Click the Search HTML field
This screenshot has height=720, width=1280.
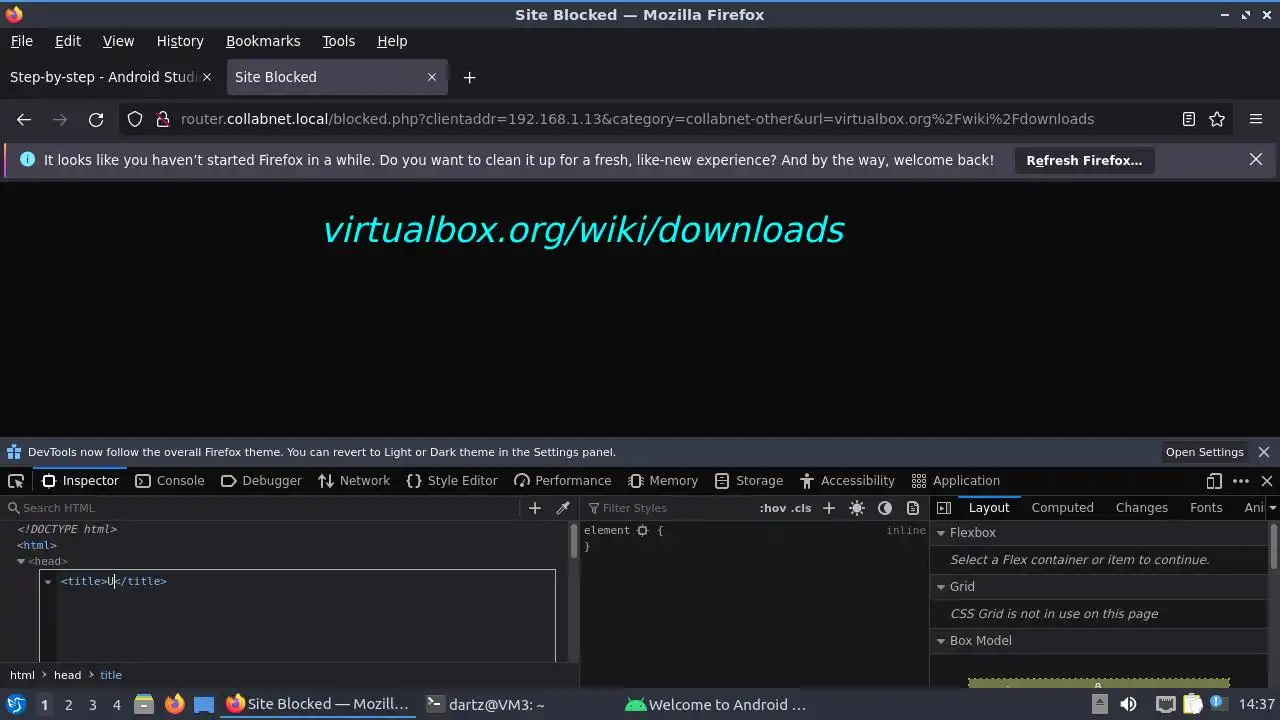260,508
